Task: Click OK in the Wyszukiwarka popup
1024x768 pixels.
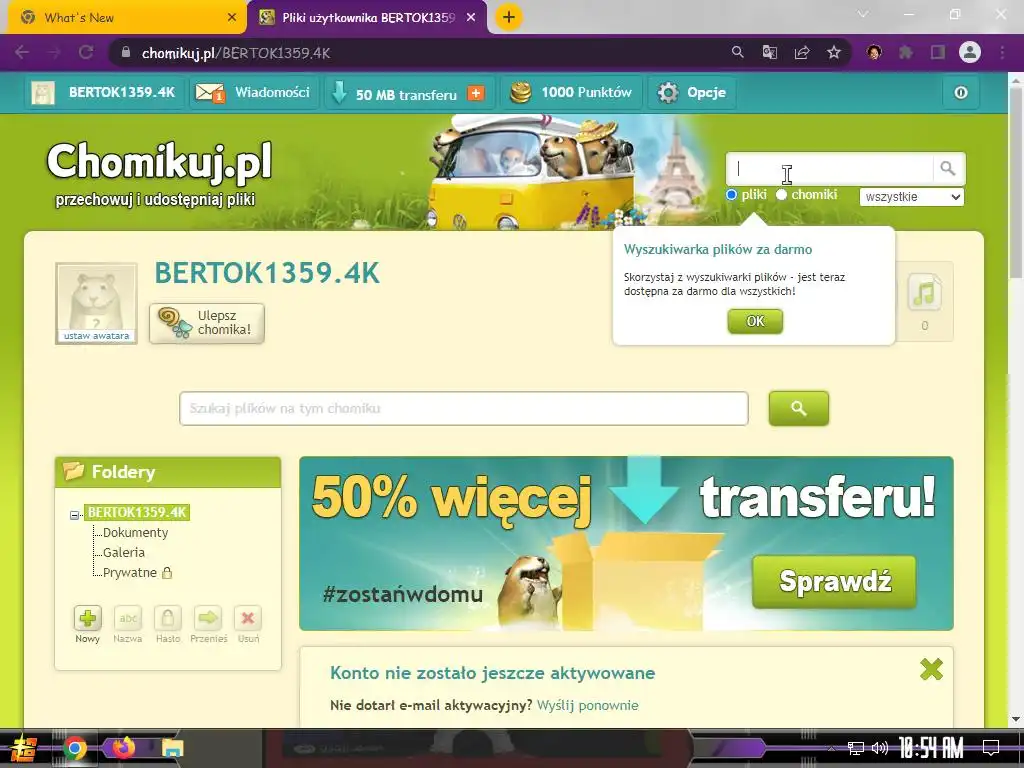Action: 755,321
